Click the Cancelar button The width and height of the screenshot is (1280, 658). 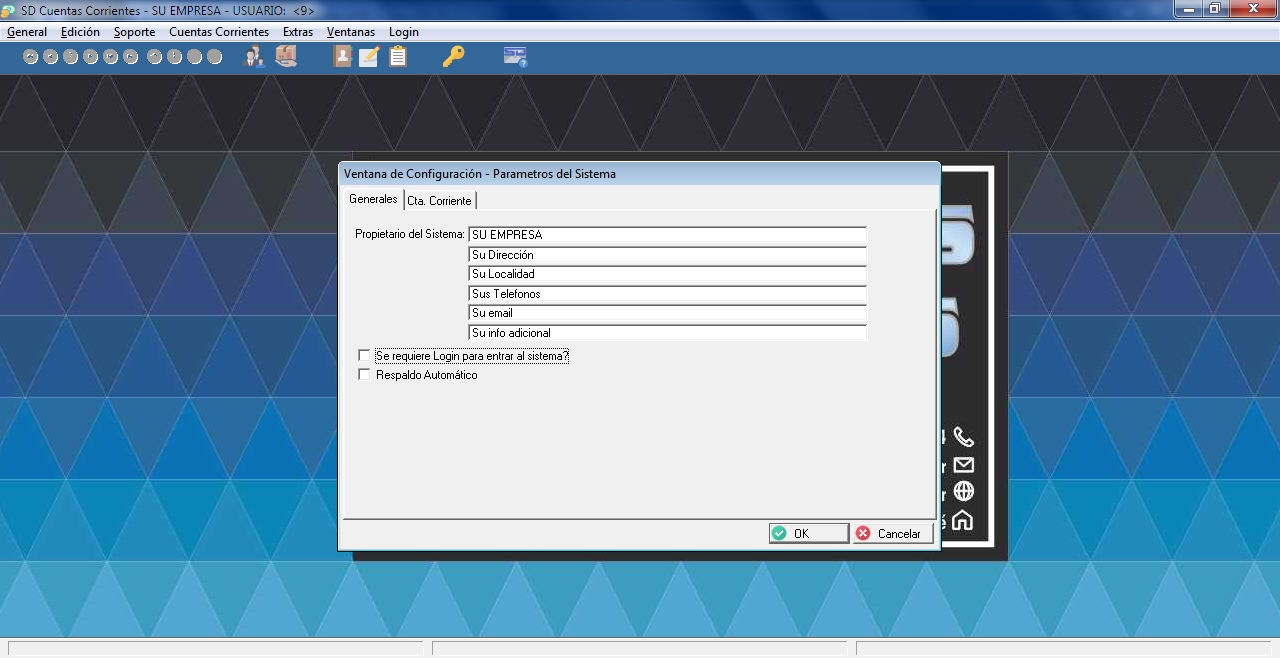(890, 534)
